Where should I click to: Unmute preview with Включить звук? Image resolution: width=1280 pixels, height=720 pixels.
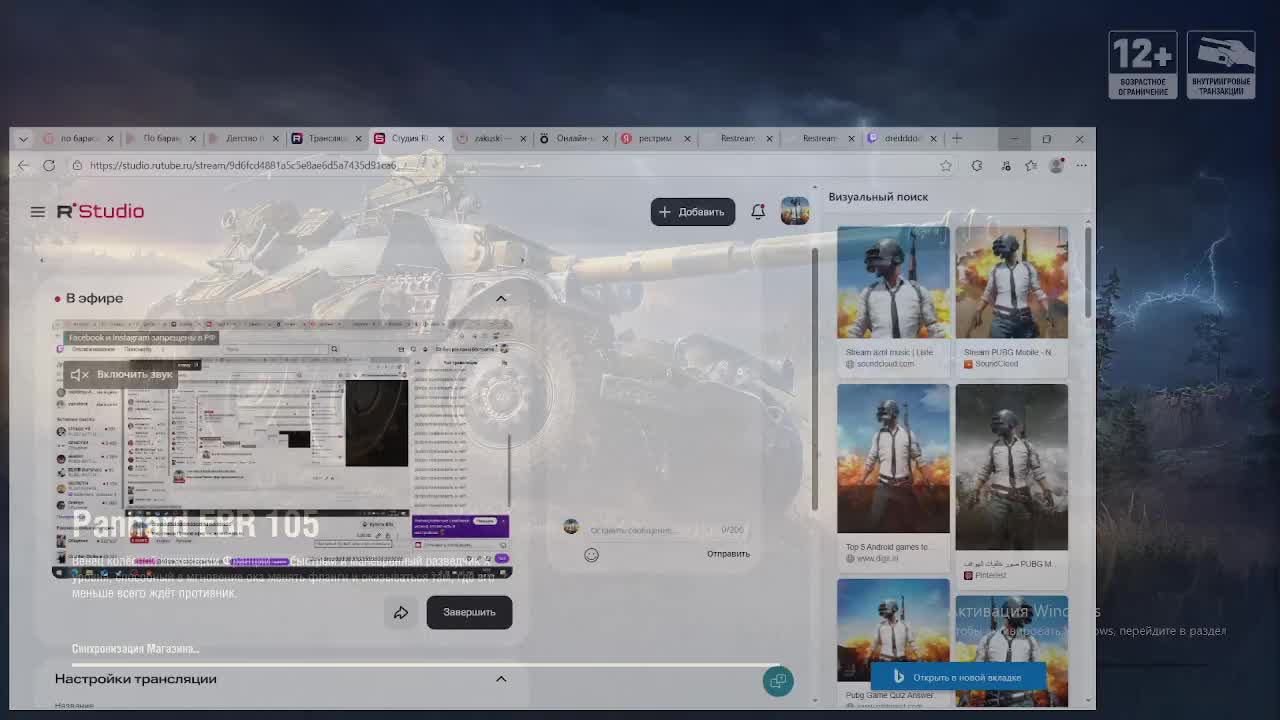pyautogui.click(x=121, y=374)
